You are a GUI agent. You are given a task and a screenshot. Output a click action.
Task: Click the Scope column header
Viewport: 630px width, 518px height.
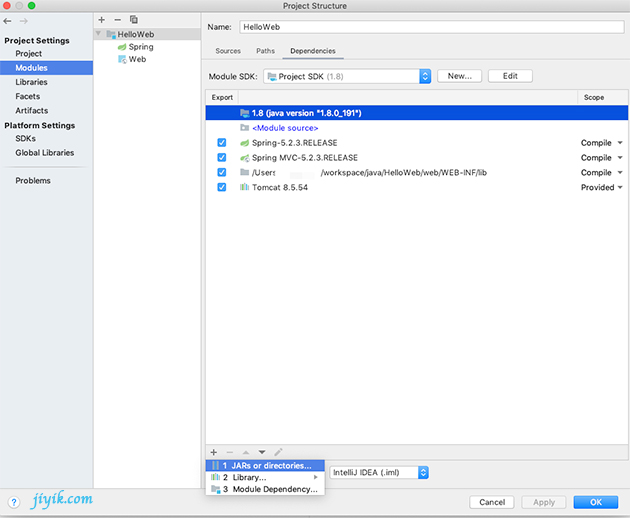point(594,97)
